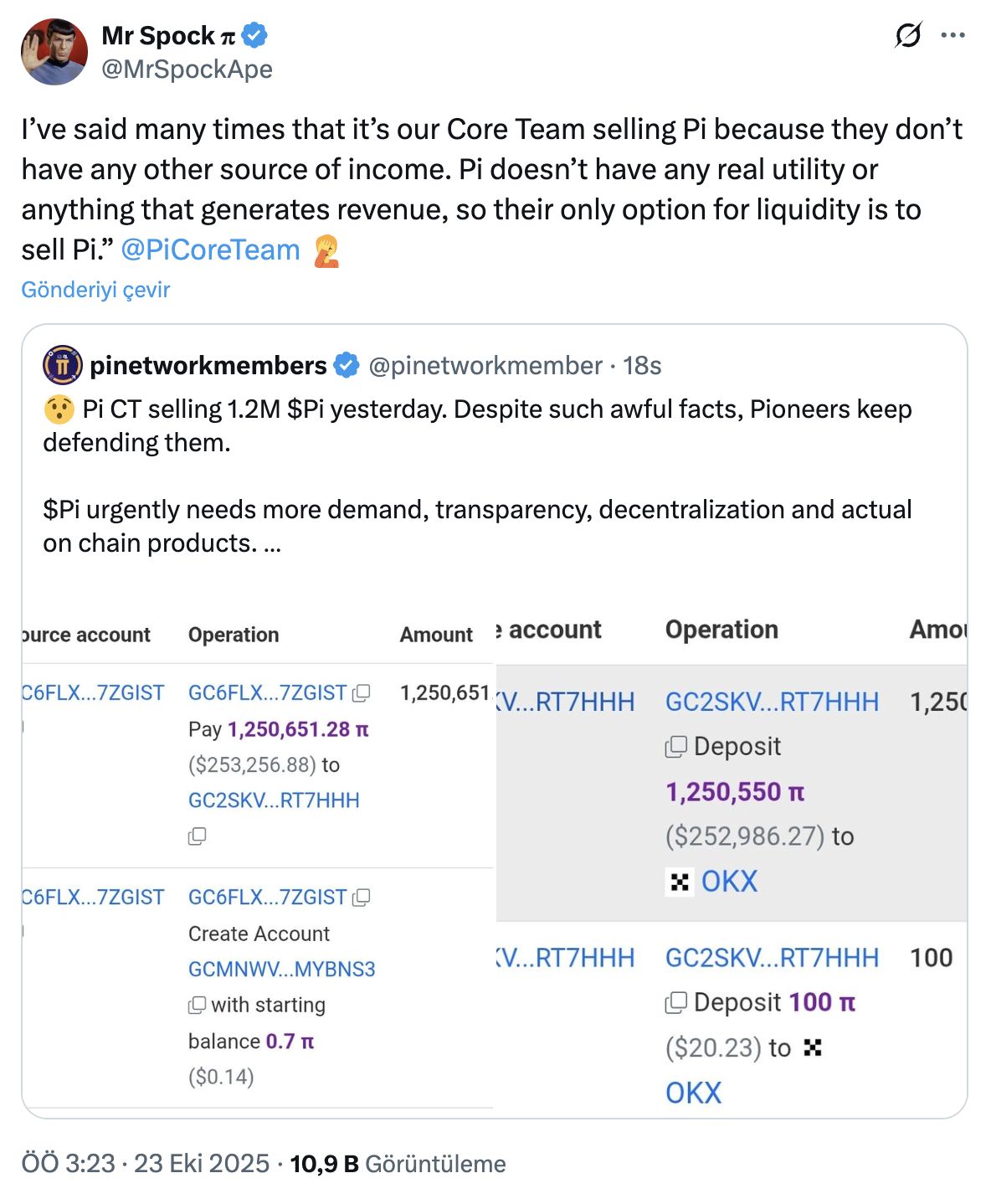Image resolution: width=991 pixels, height=1204 pixels.
Task: Copy the second GC6FLX...7ZGIST operation address
Action: click(362, 898)
